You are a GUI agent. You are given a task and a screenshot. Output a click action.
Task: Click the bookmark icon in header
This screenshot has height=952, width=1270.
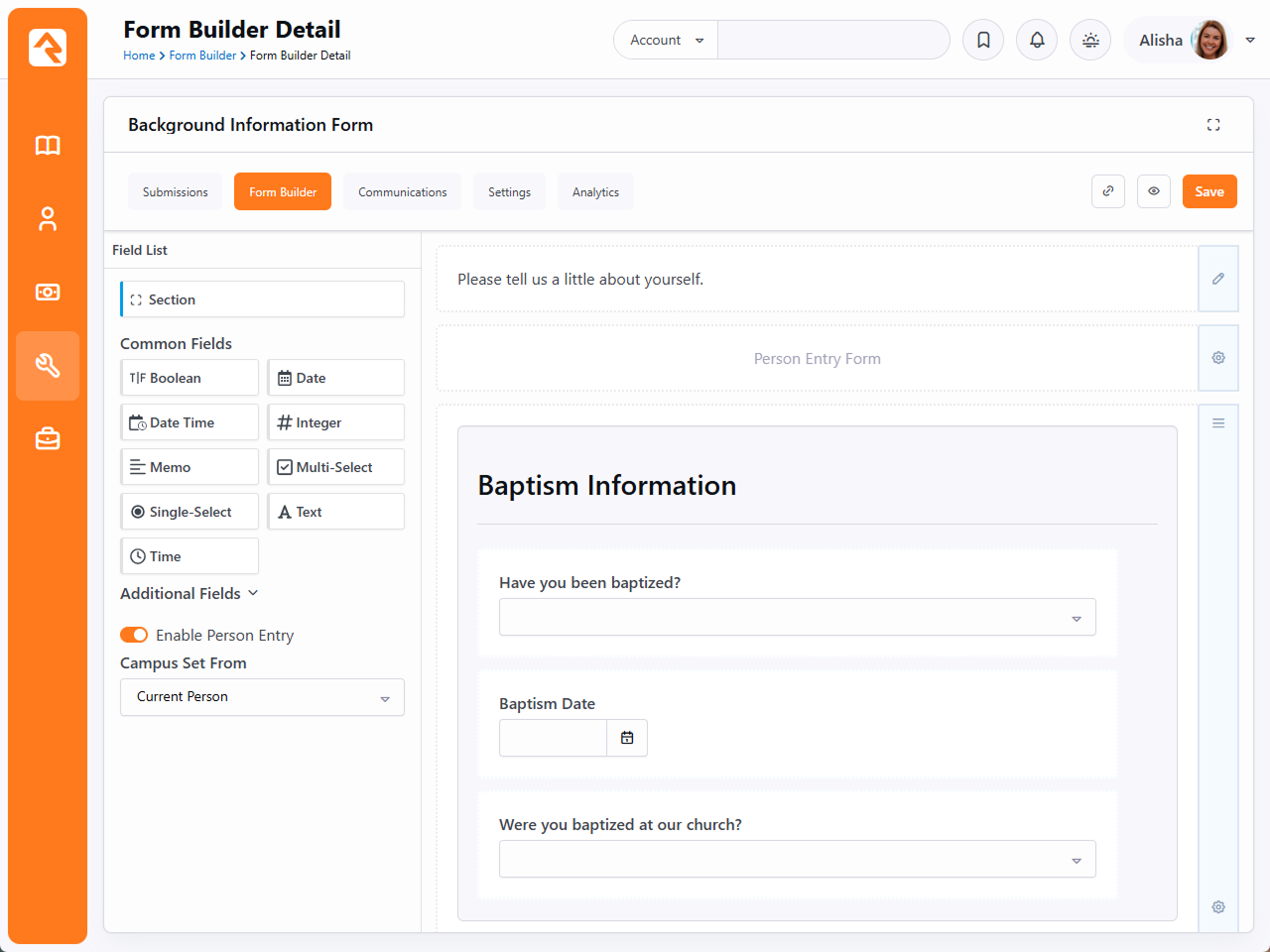983,40
